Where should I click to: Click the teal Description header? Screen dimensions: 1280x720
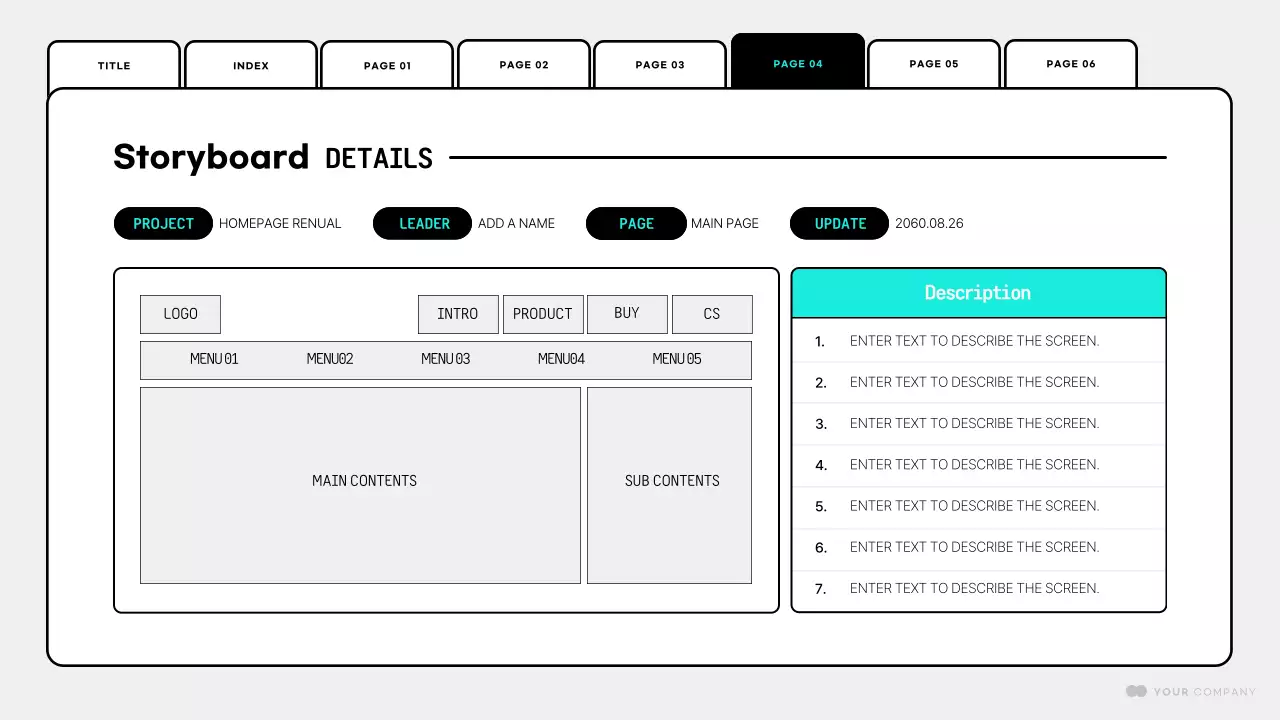click(x=978, y=292)
